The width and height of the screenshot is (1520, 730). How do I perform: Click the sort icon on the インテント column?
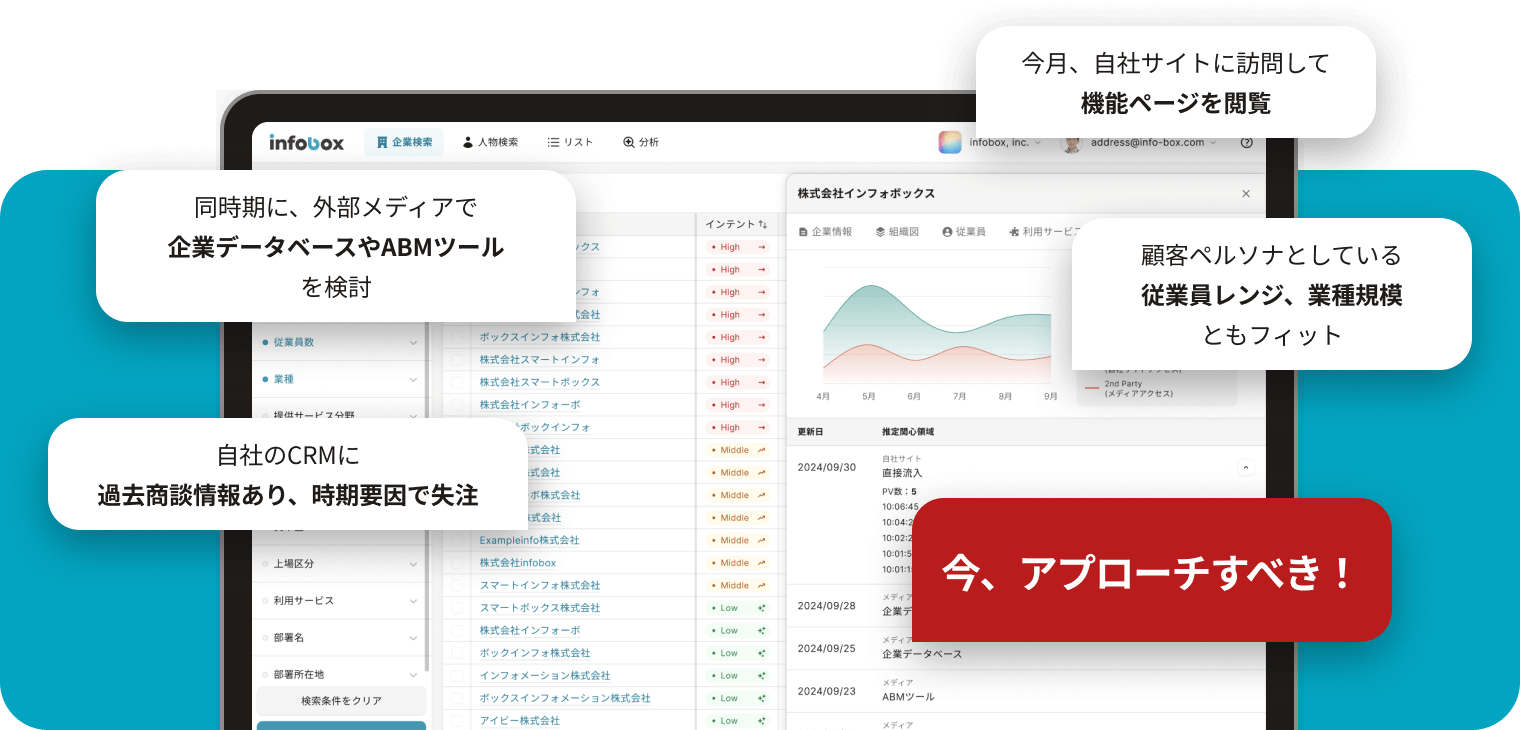tap(763, 224)
